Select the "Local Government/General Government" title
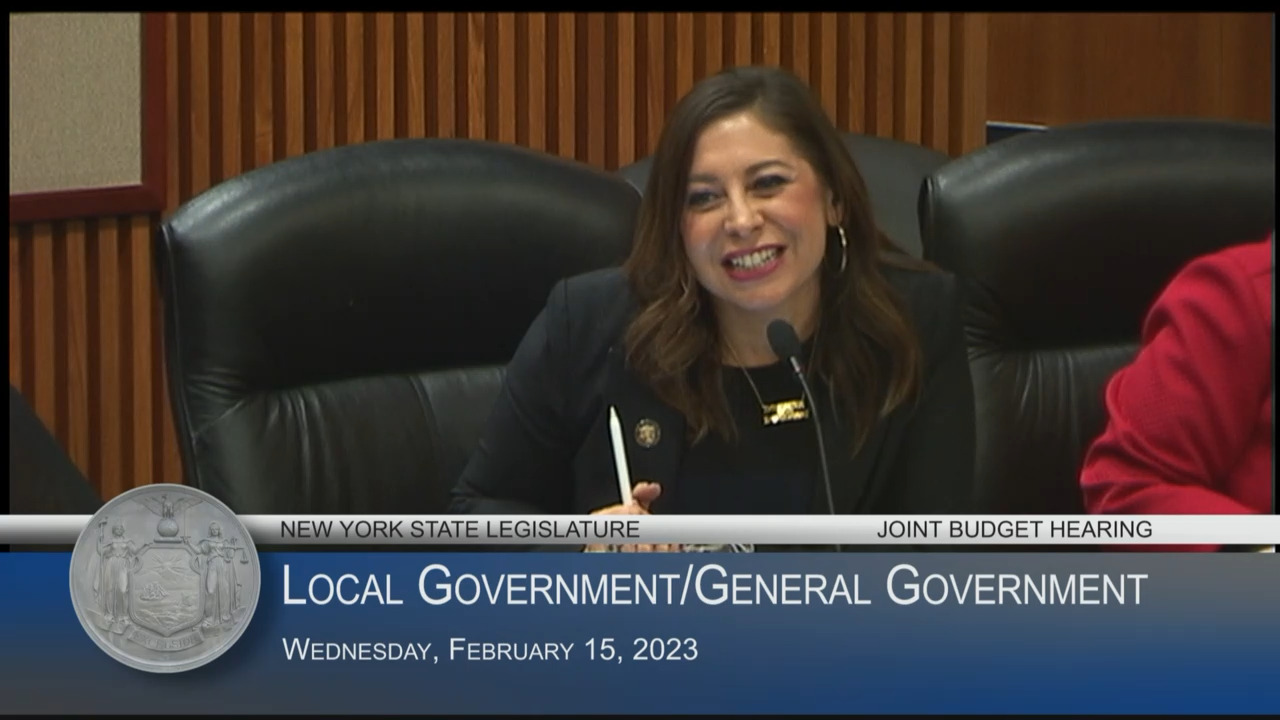The height and width of the screenshot is (720, 1280). (713, 587)
